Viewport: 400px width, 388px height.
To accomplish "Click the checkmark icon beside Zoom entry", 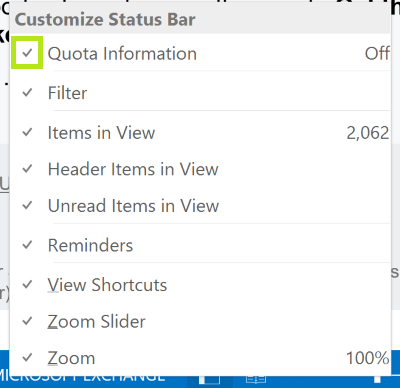I will [27, 358].
